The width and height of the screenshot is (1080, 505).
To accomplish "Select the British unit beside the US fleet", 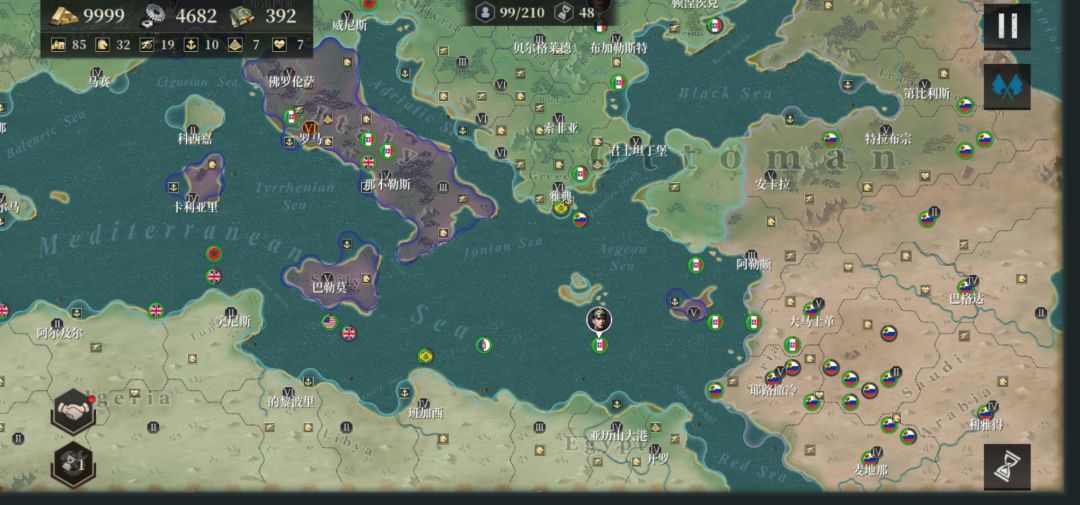I will (349, 333).
